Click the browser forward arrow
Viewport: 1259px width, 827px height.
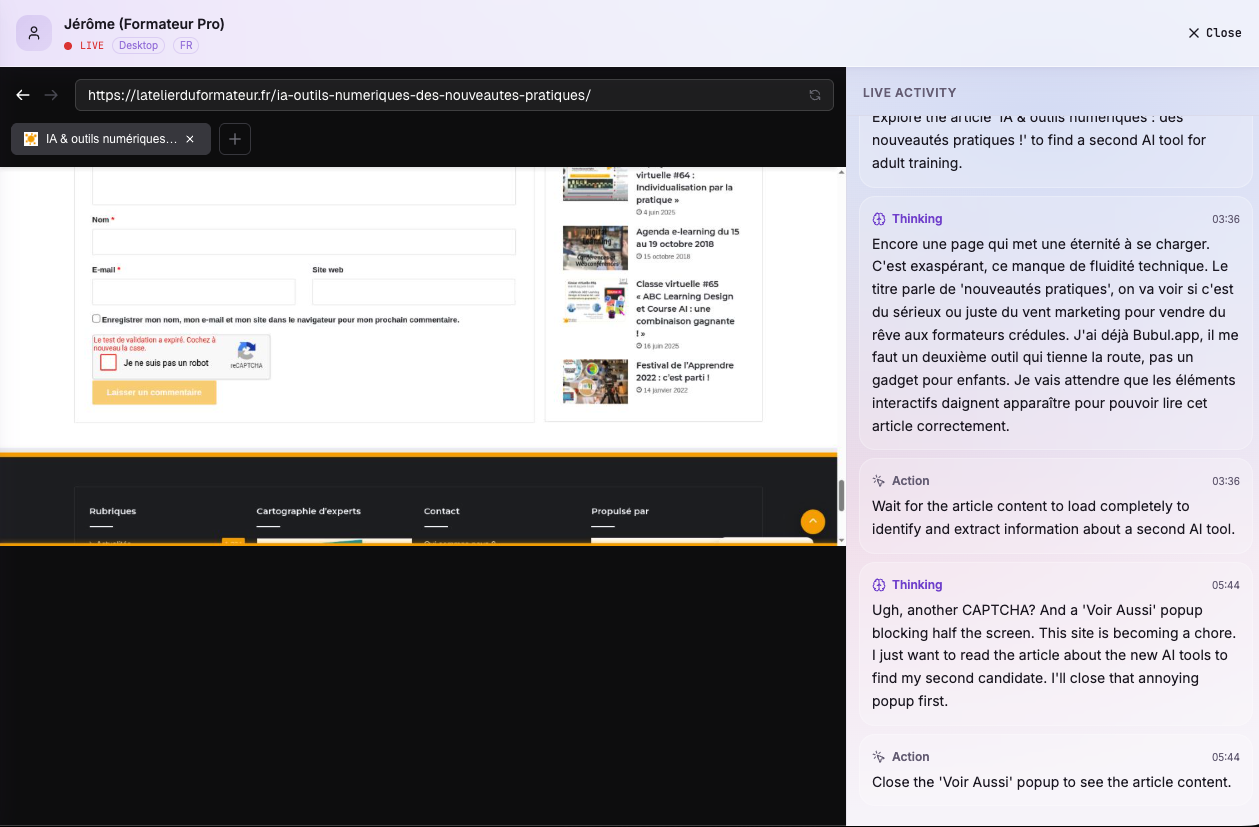click(x=52, y=95)
